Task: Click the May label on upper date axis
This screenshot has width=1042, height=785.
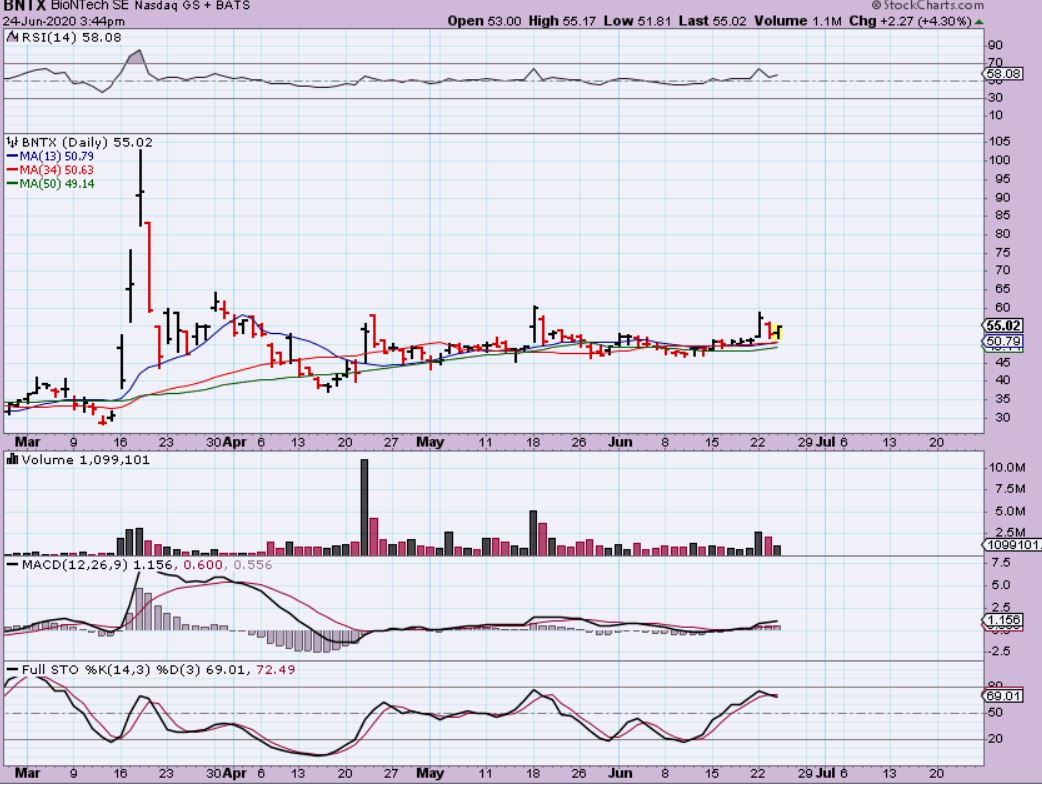Action: click(429, 440)
